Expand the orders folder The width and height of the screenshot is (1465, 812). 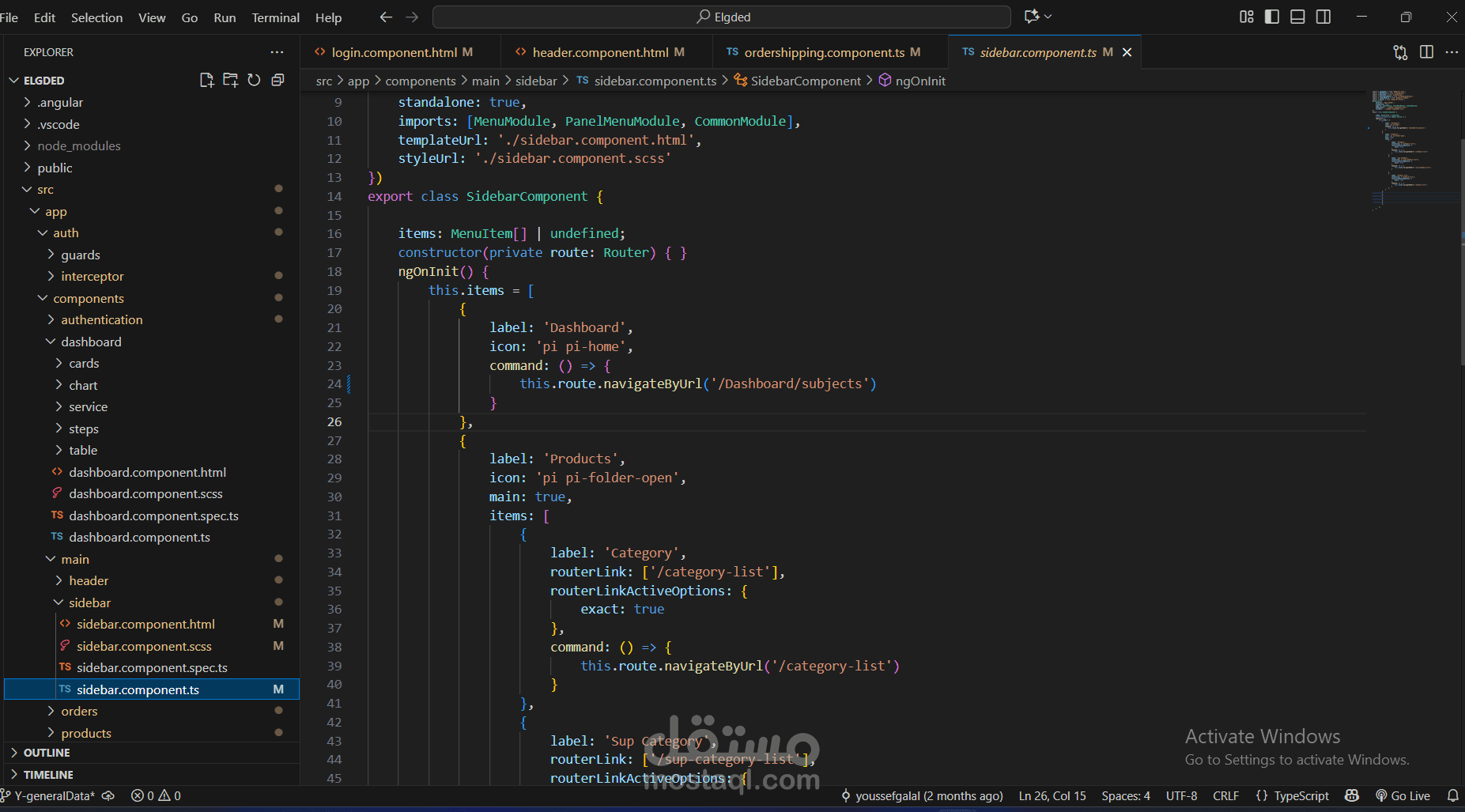pyautogui.click(x=79, y=711)
